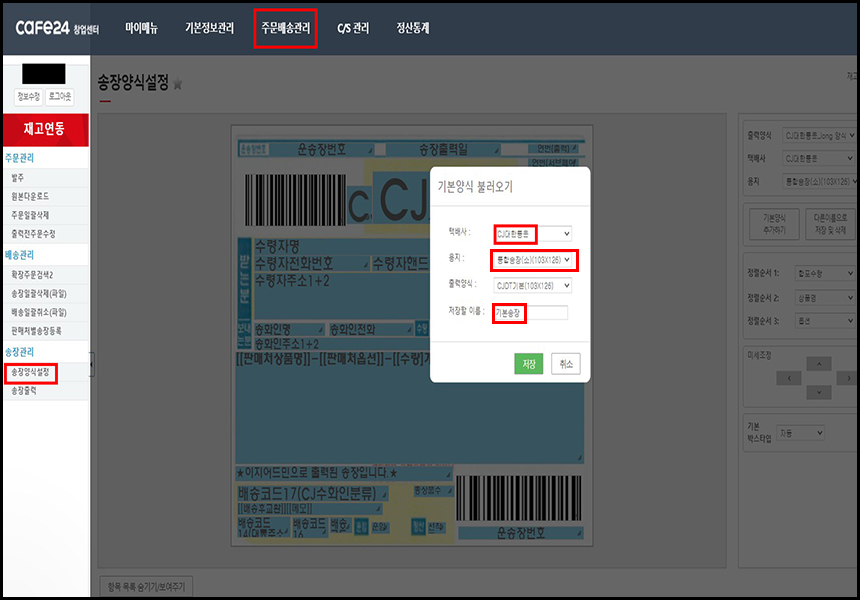Image resolution: width=860 pixels, height=600 pixels.
Task: Open the 용지 dropdown in the dialog
Action: coord(533,260)
